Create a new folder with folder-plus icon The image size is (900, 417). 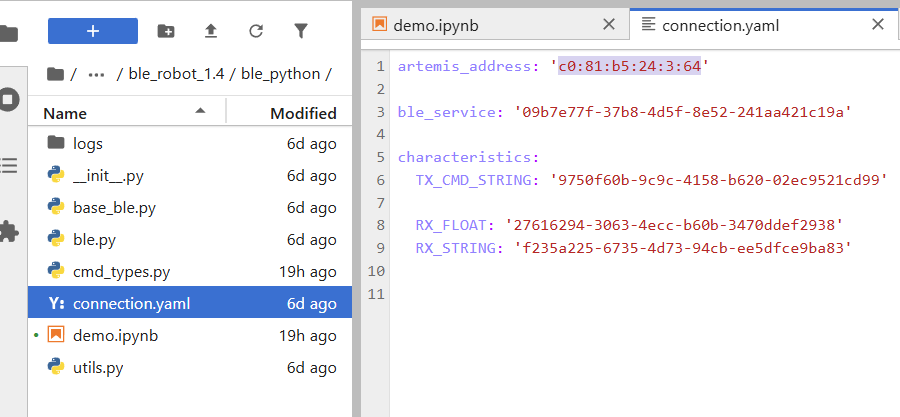point(166,31)
